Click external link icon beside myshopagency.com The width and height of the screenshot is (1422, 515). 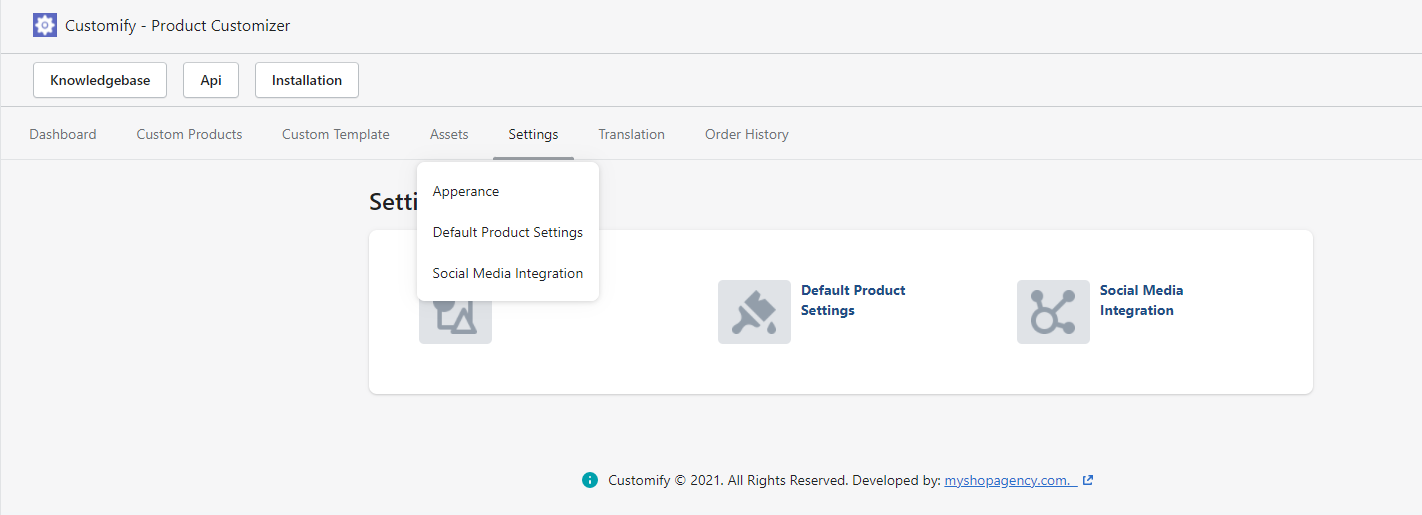click(1088, 480)
